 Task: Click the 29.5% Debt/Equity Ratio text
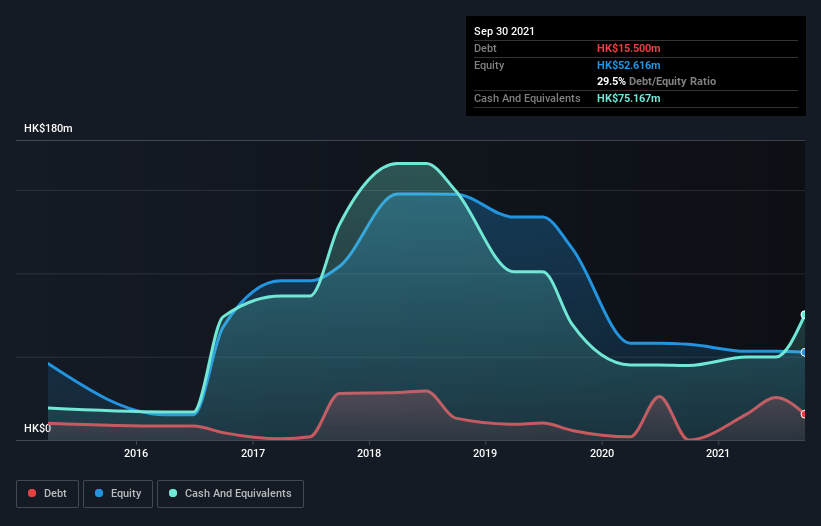coord(657,81)
